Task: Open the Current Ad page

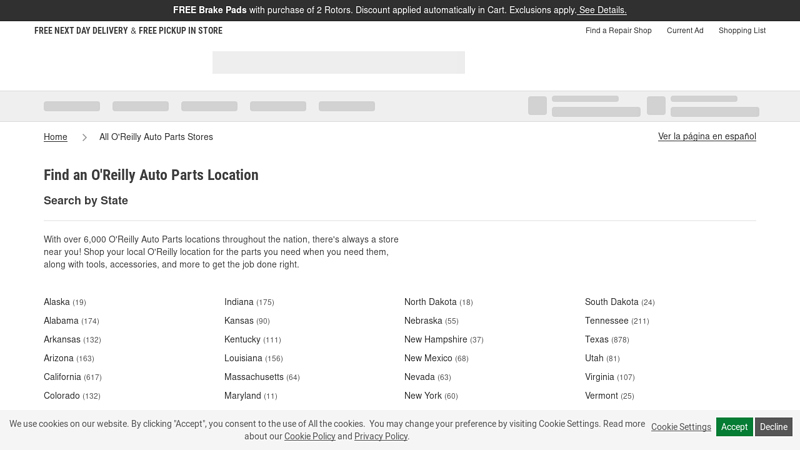Action: pos(685,31)
